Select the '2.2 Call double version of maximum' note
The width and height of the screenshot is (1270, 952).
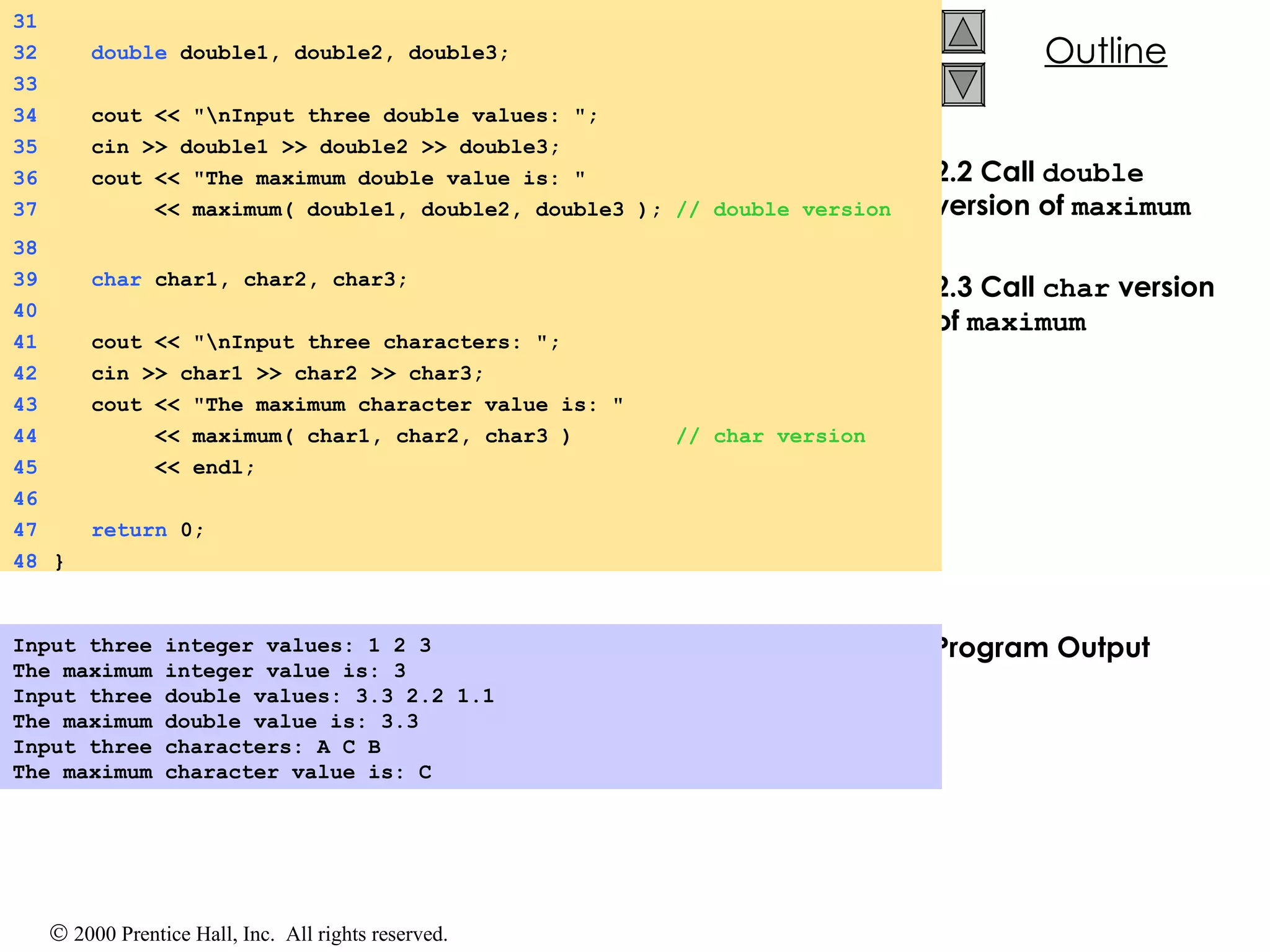1064,189
